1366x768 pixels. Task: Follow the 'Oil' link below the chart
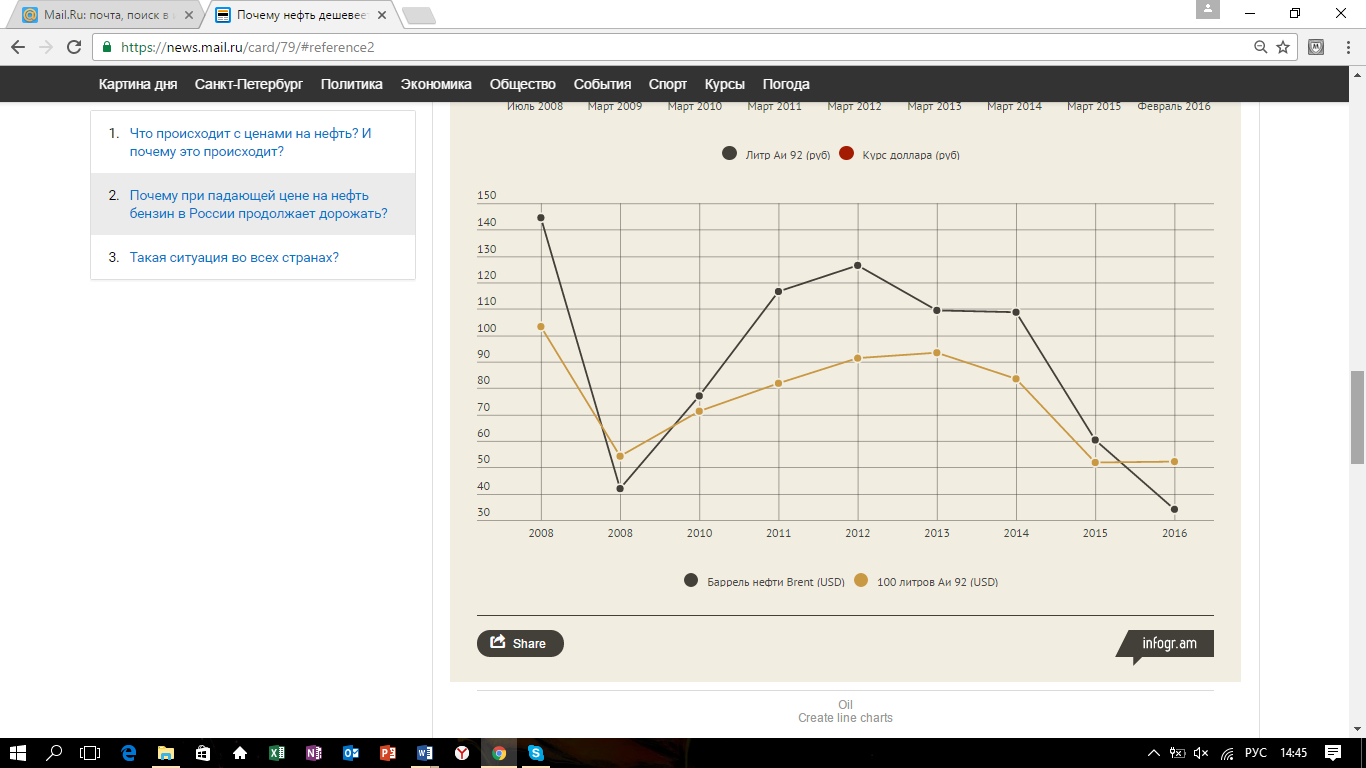pos(846,705)
